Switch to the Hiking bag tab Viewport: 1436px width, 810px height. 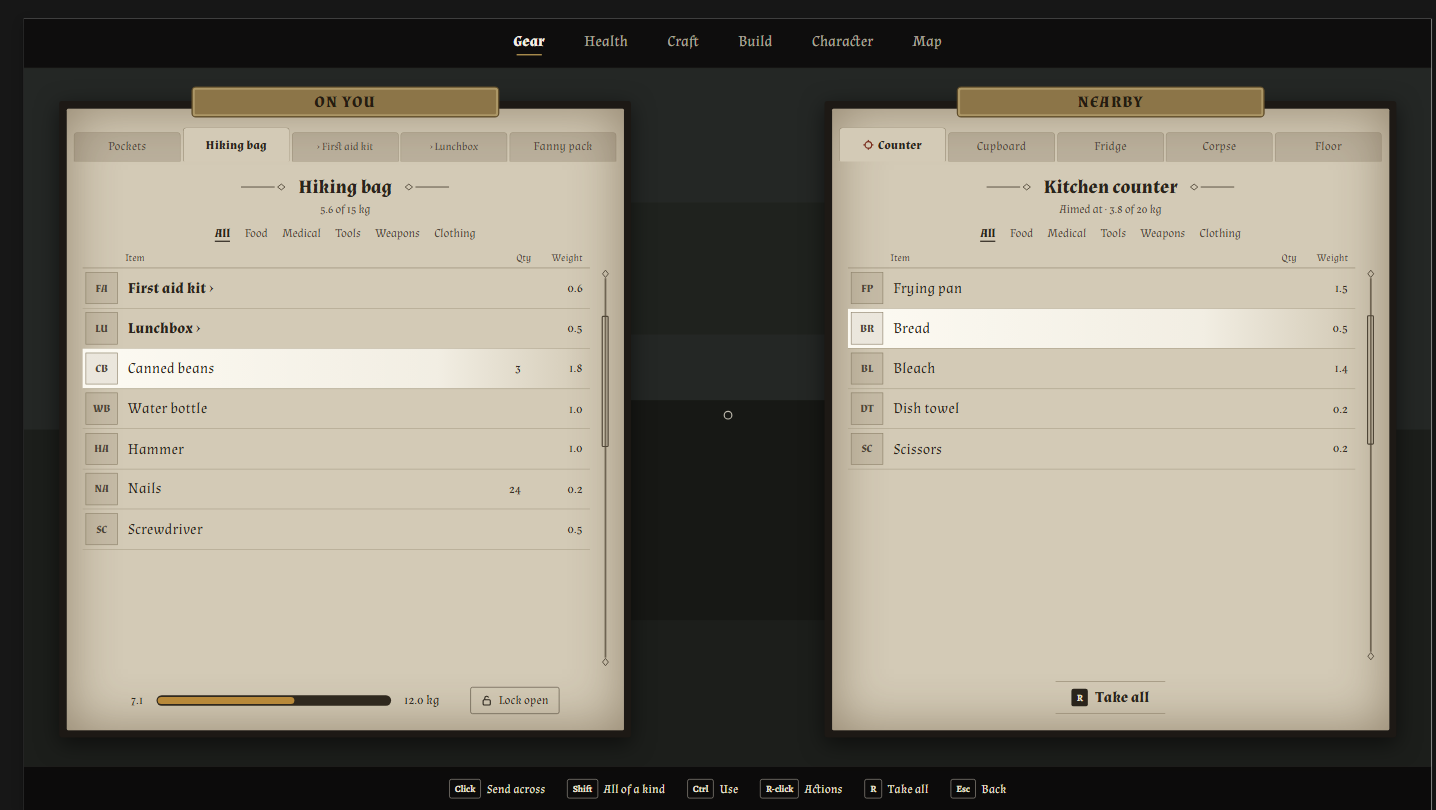click(x=236, y=145)
